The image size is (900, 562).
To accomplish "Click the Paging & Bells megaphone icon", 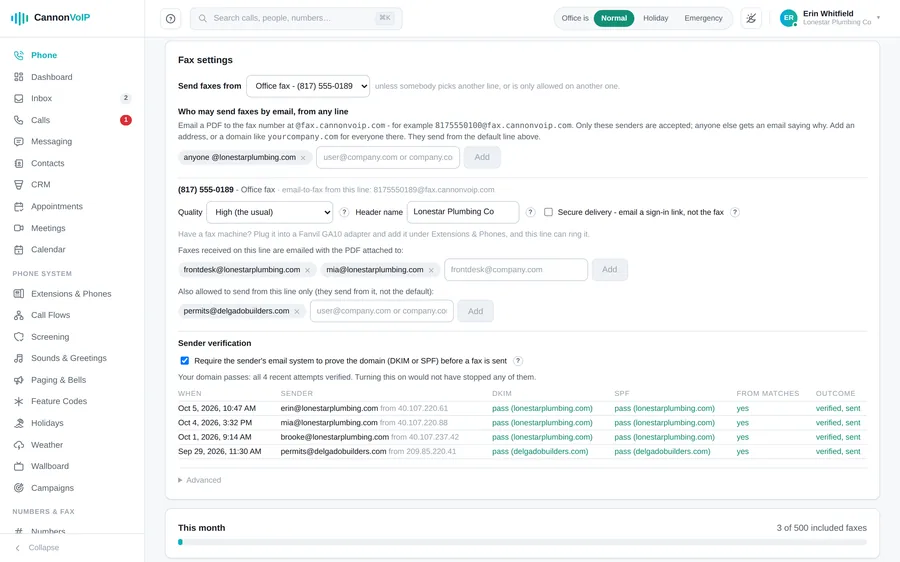I will [x=19, y=380].
